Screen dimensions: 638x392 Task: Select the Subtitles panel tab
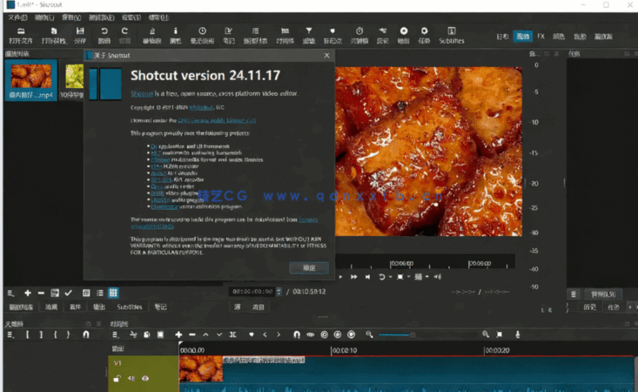tap(129, 307)
